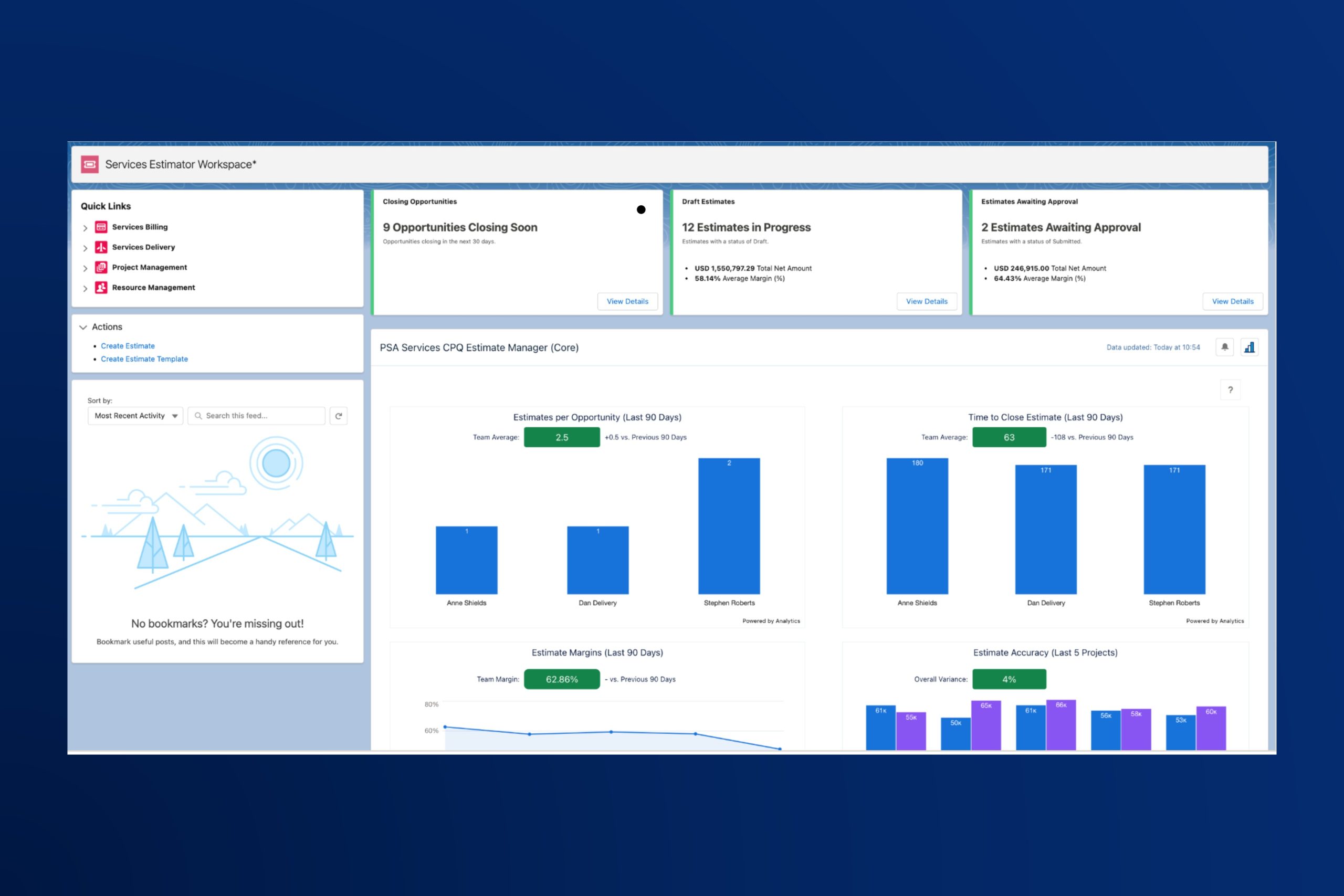Open the Most Recent Activity dropdown
The image size is (1344, 896).
coord(135,416)
